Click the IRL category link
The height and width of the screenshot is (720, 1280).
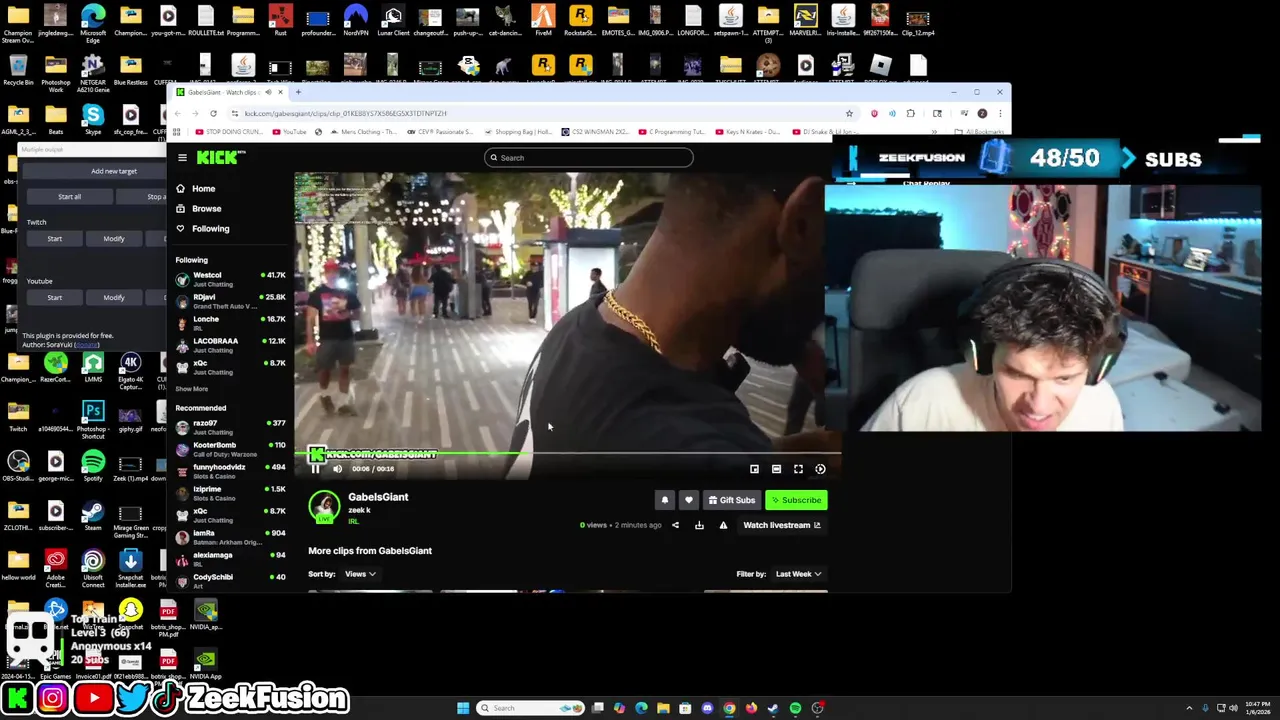coord(353,522)
